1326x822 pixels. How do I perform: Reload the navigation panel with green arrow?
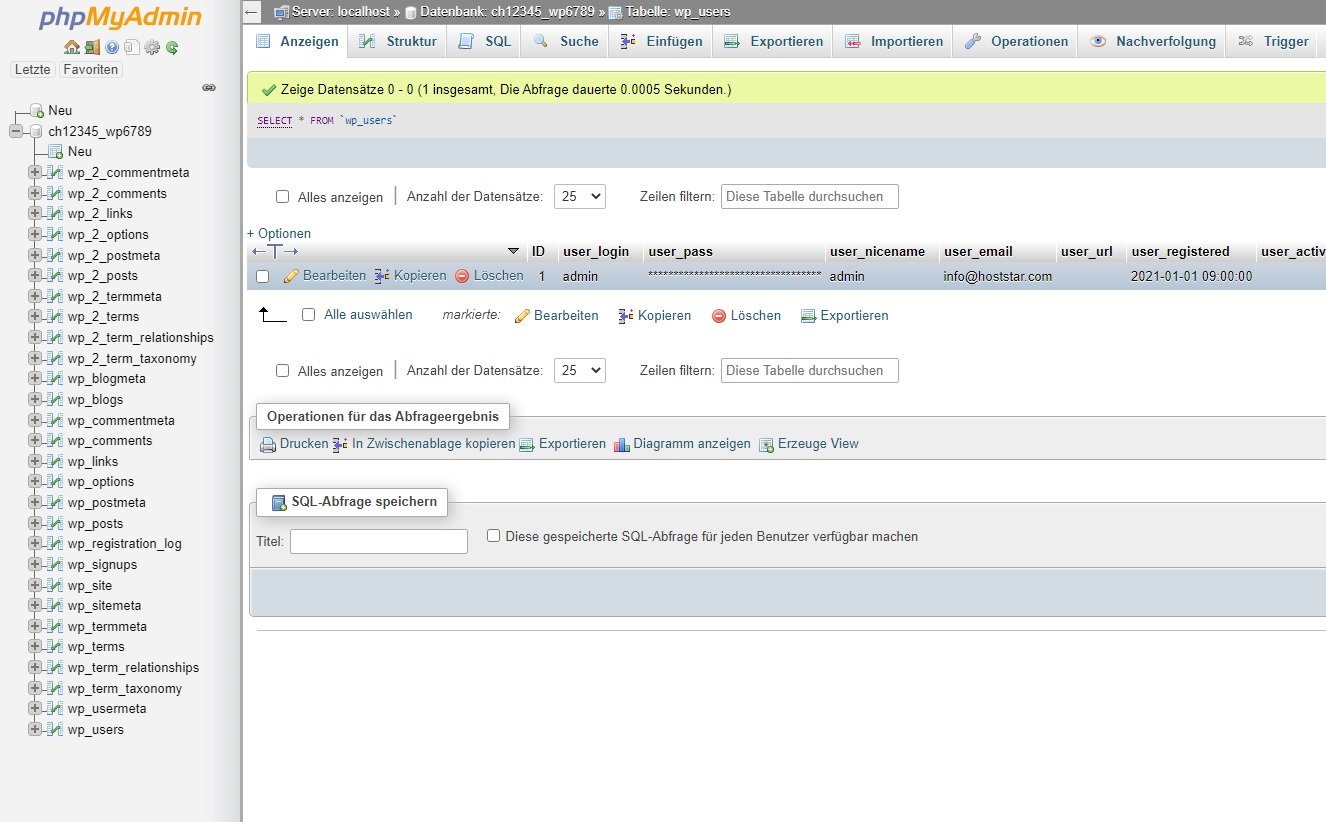tap(172, 47)
